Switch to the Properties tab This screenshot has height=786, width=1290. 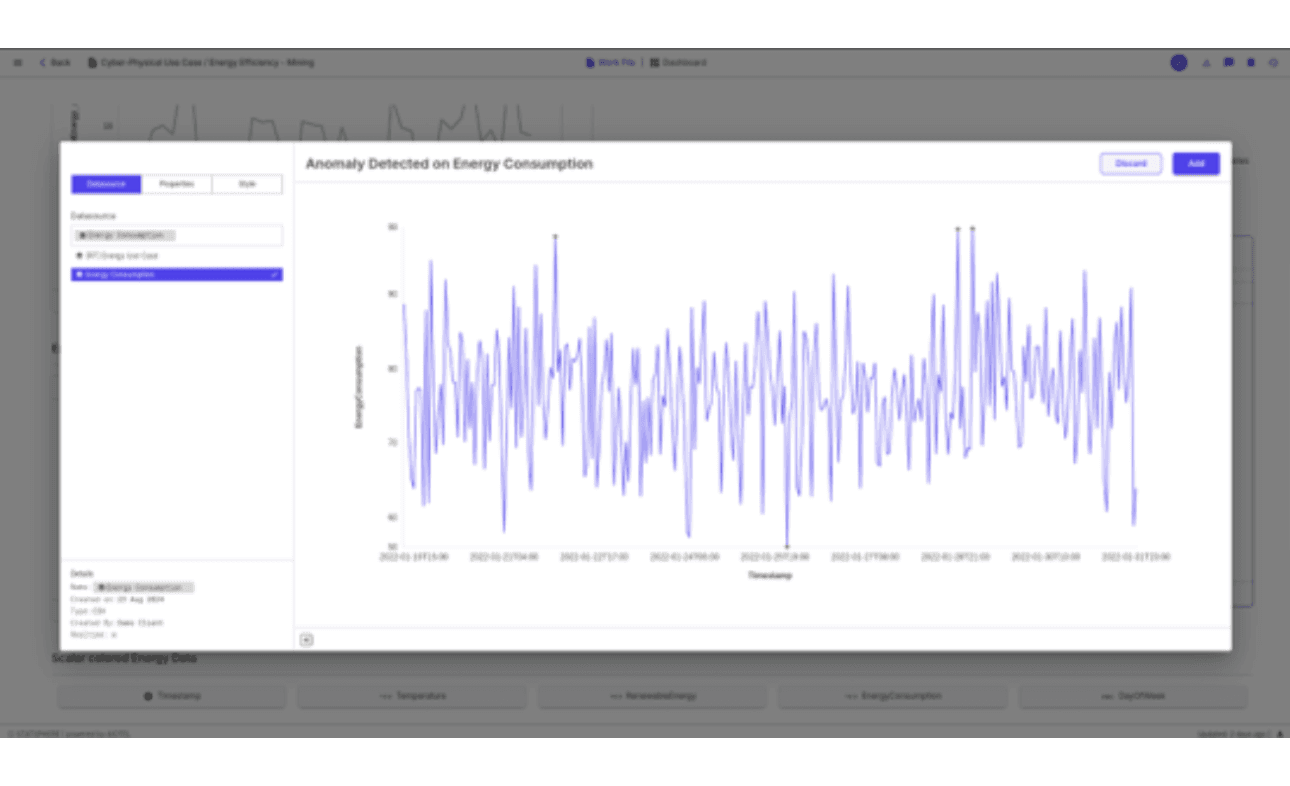coord(176,184)
